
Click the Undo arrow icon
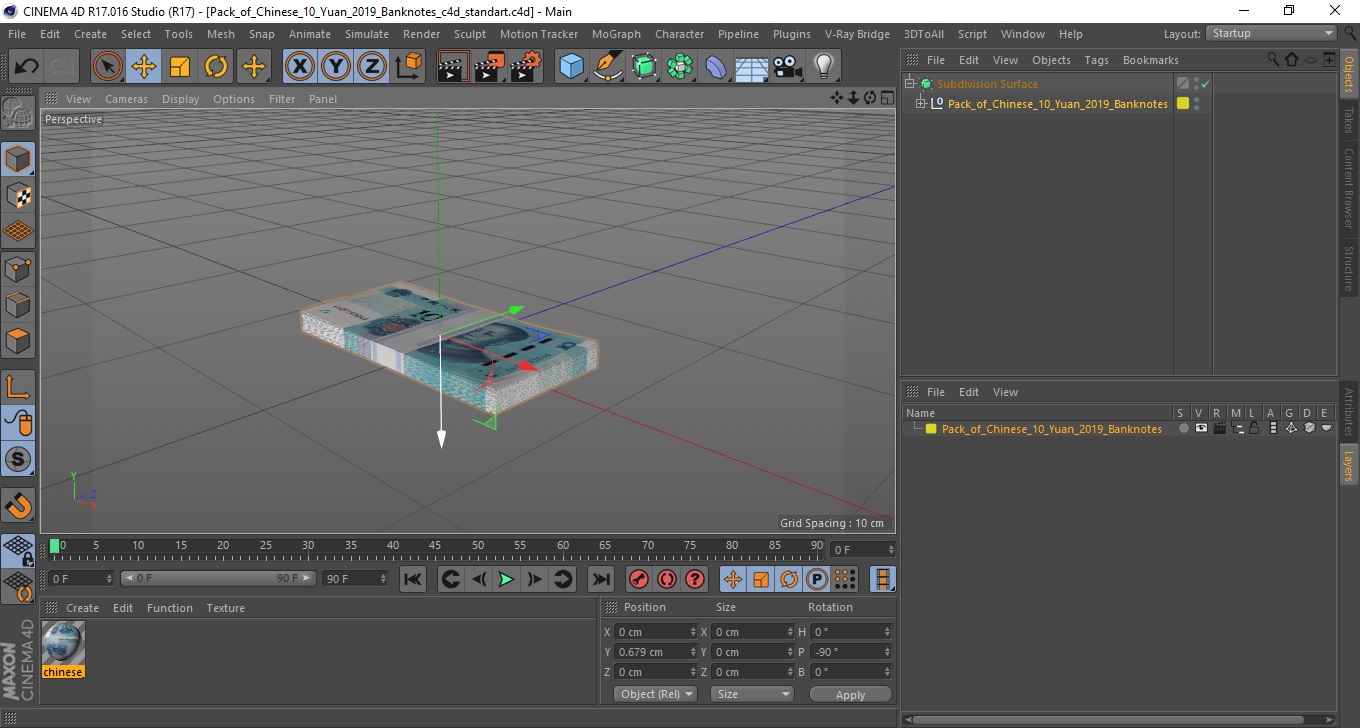click(x=27, y=67)
